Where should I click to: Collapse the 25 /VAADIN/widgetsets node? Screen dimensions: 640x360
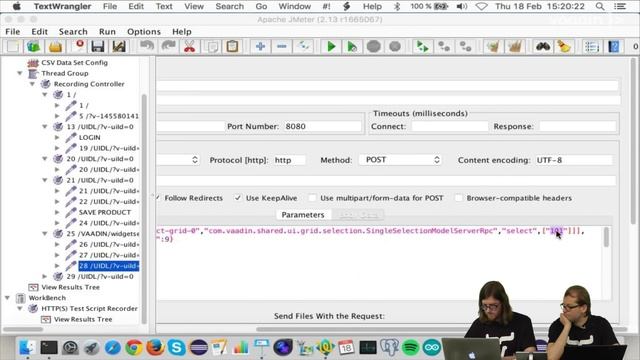(x=45, y=233)
